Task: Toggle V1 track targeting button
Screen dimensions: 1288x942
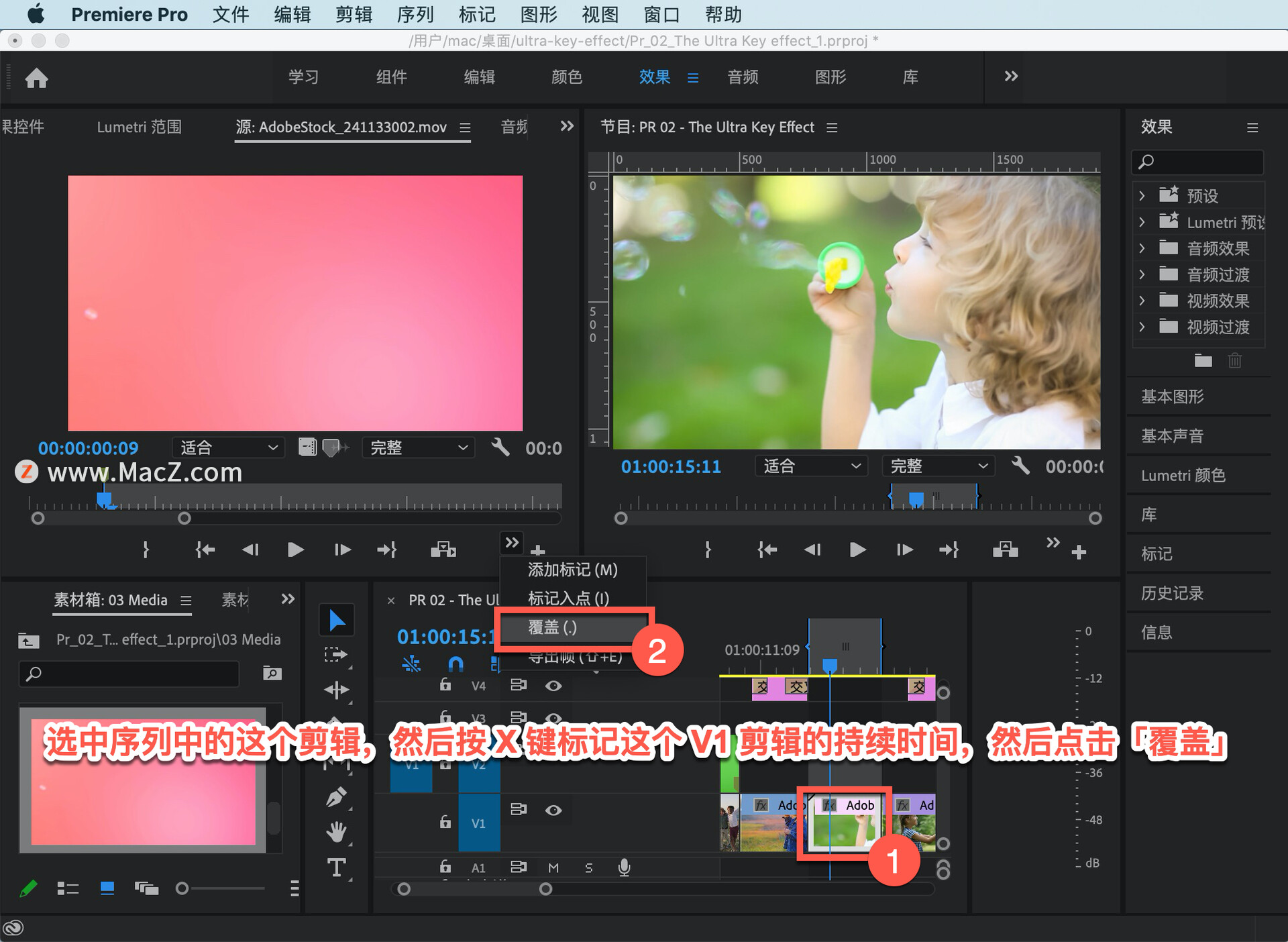Action: coord(478,823)
